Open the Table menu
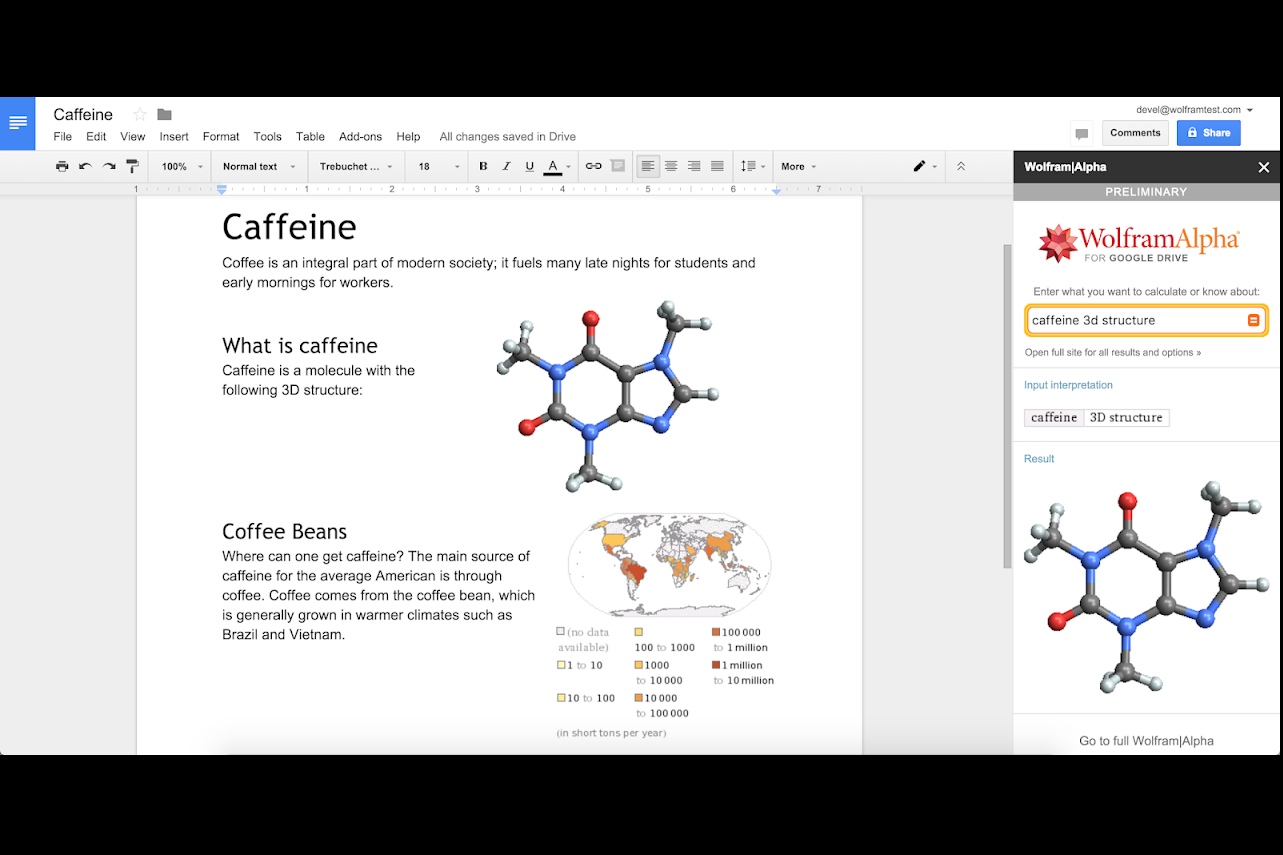The image size is (1283, 855). (310, 137)
